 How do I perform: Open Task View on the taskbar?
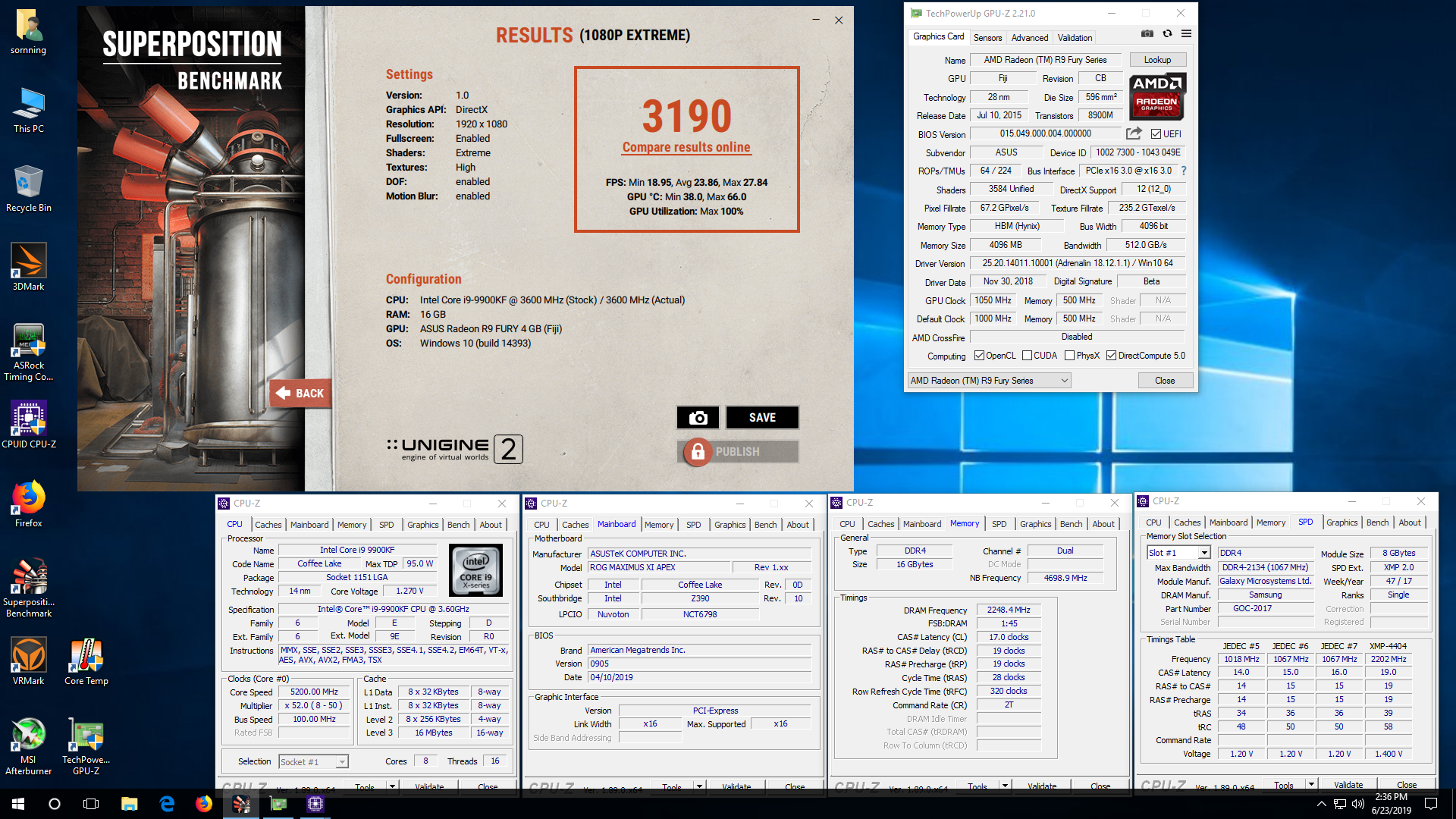(91, 804)
